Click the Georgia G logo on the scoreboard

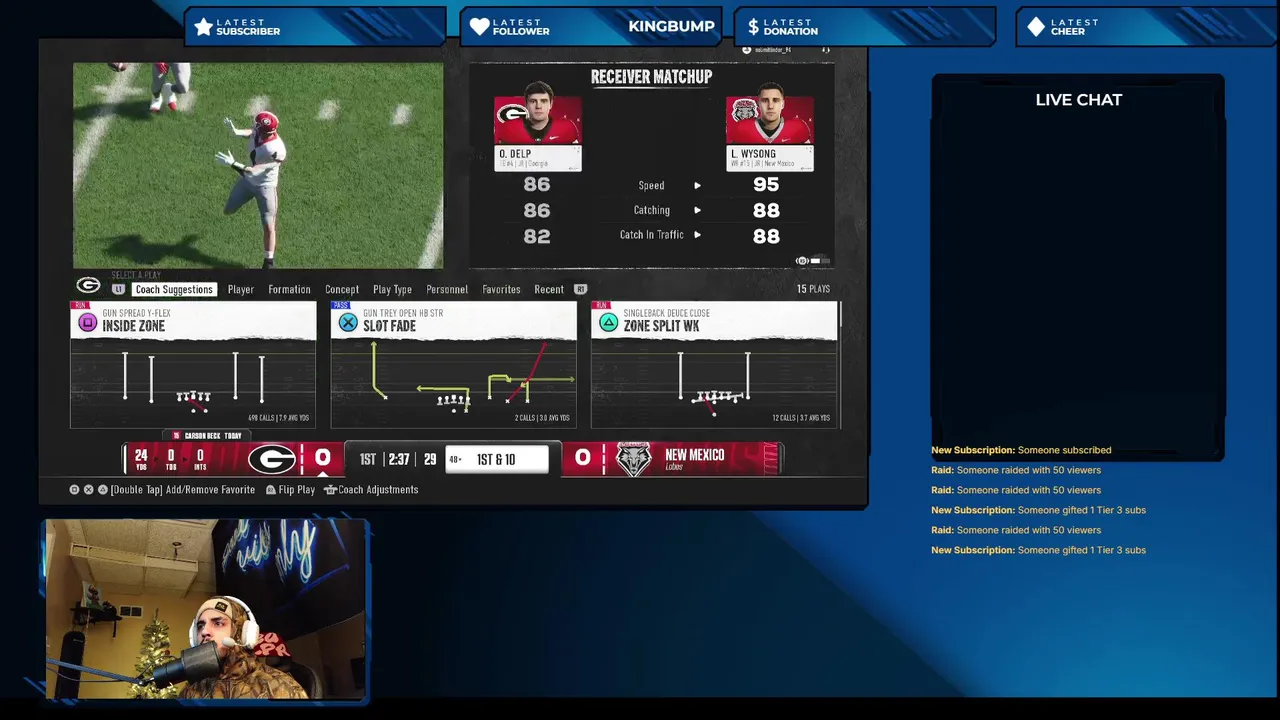point(272,459)
